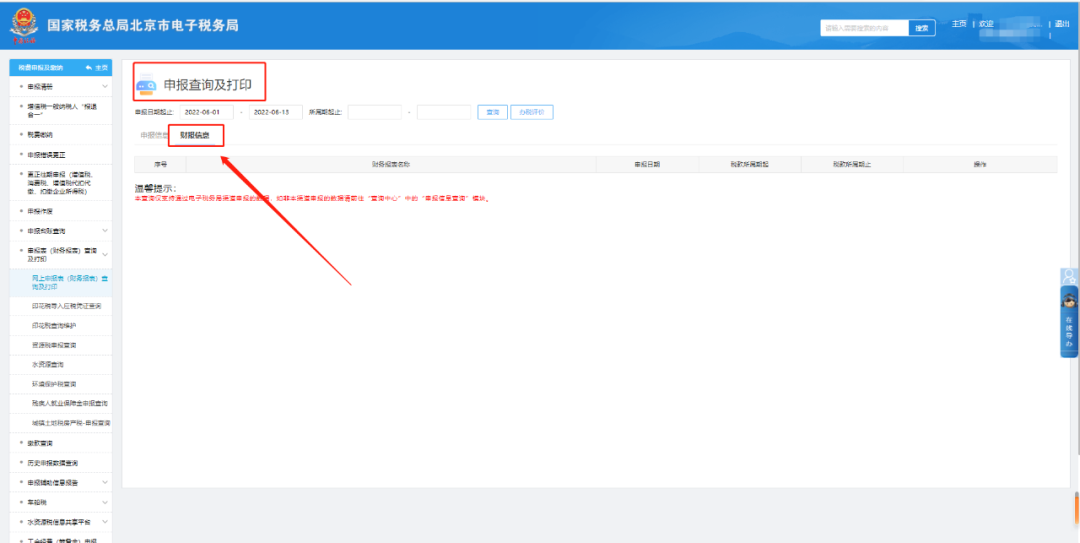Expand the 申报清册 menu chevron
The height and width of the screenshot is (543, 1080).
point(105,86)
